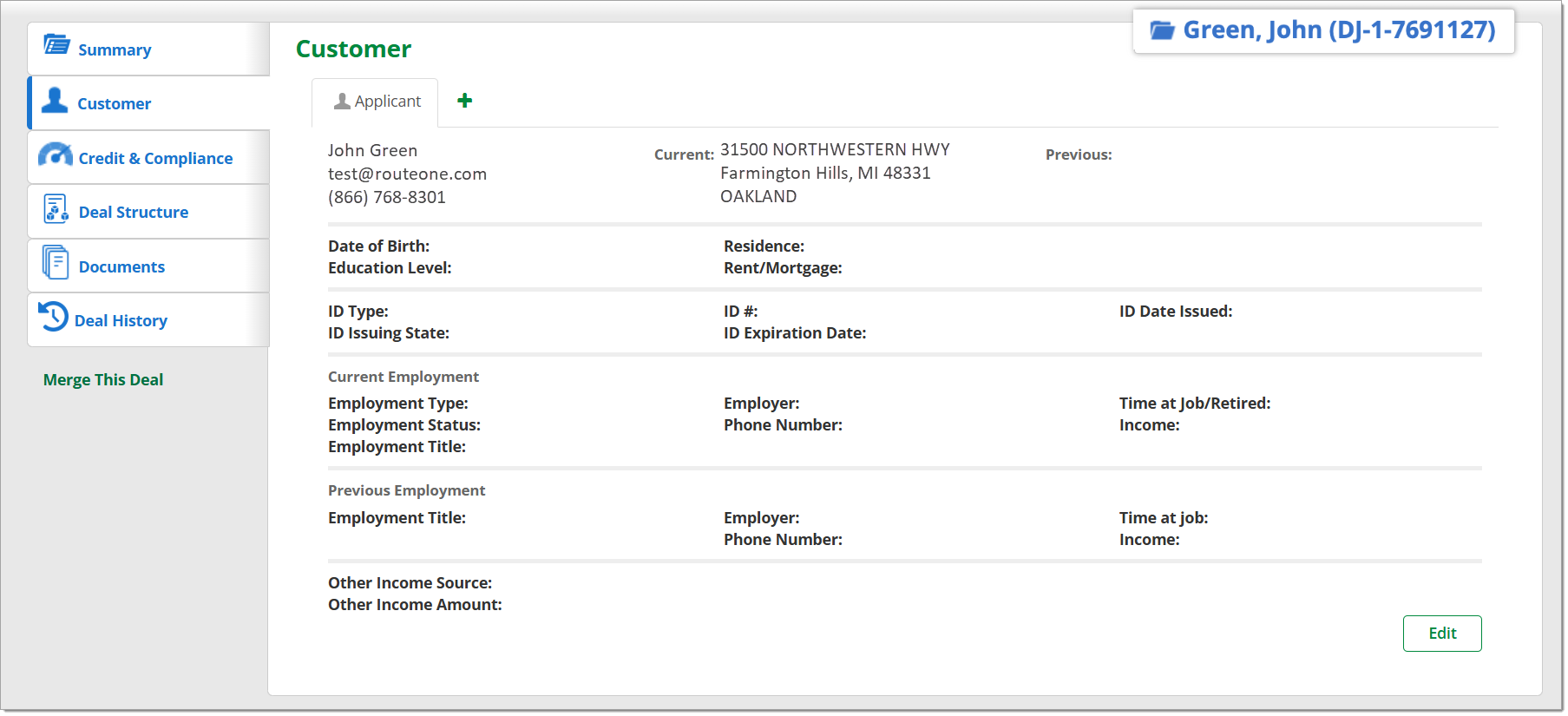Screen dimensions: 1568x716
Task: Click the Deal History clock icon
Action: point(53,316)
